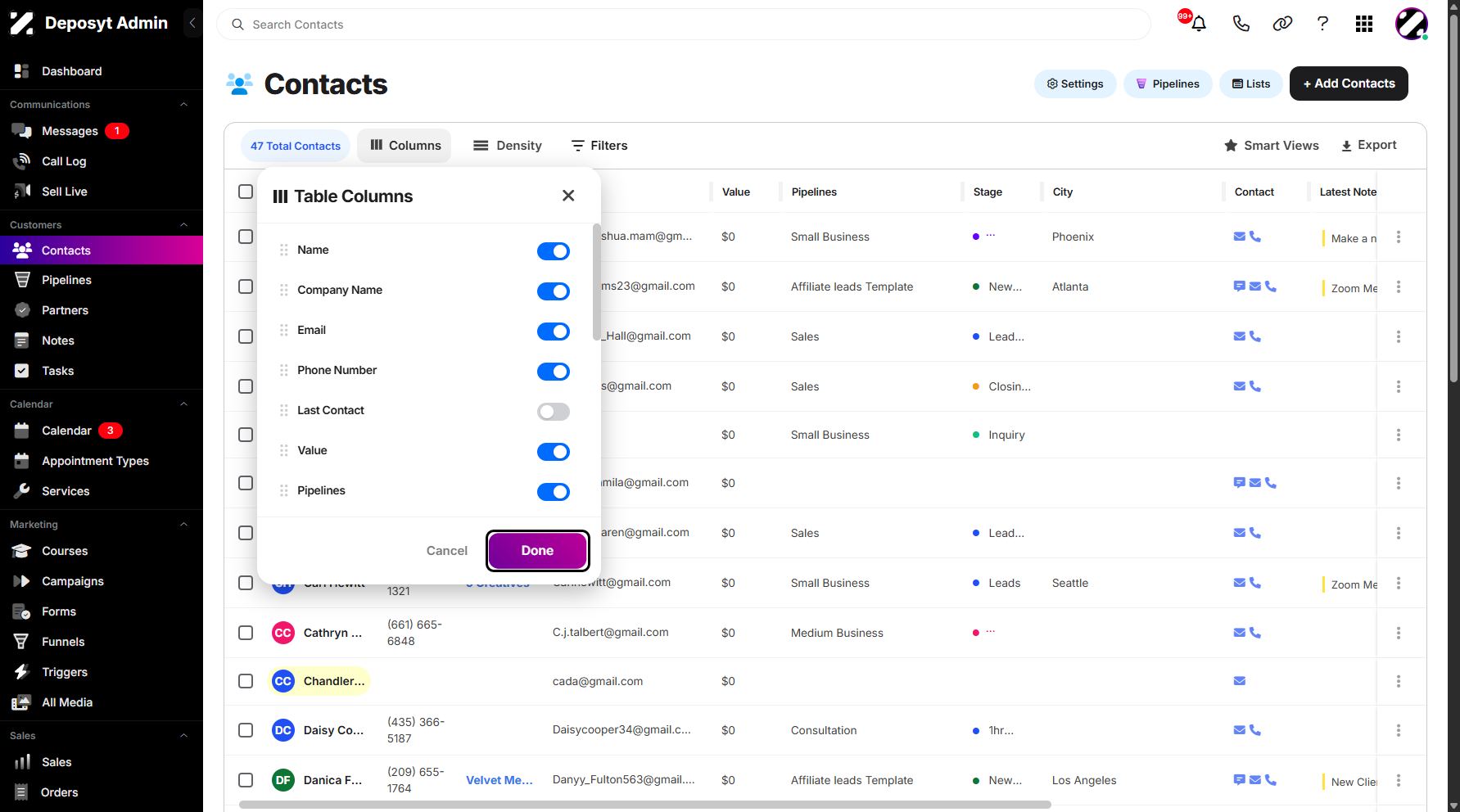Click the Export download icon
Screen dimensions: 1460x812
click(1346, 146)
